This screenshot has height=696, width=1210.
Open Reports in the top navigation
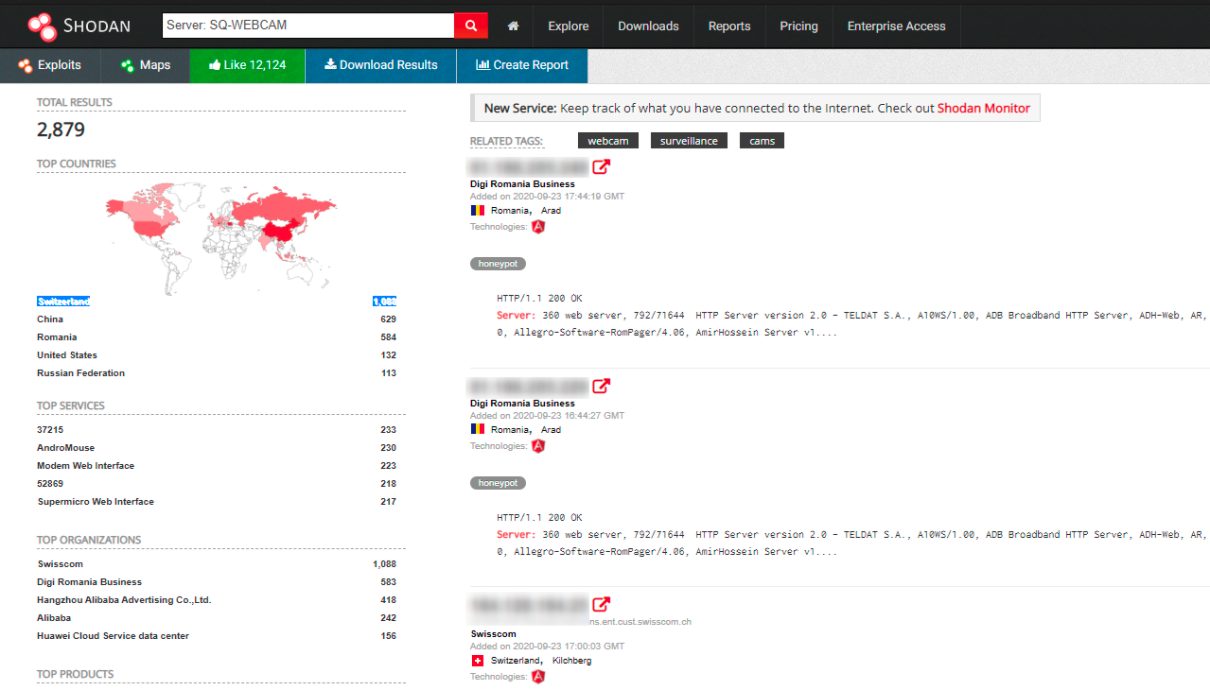pos(729,26)
